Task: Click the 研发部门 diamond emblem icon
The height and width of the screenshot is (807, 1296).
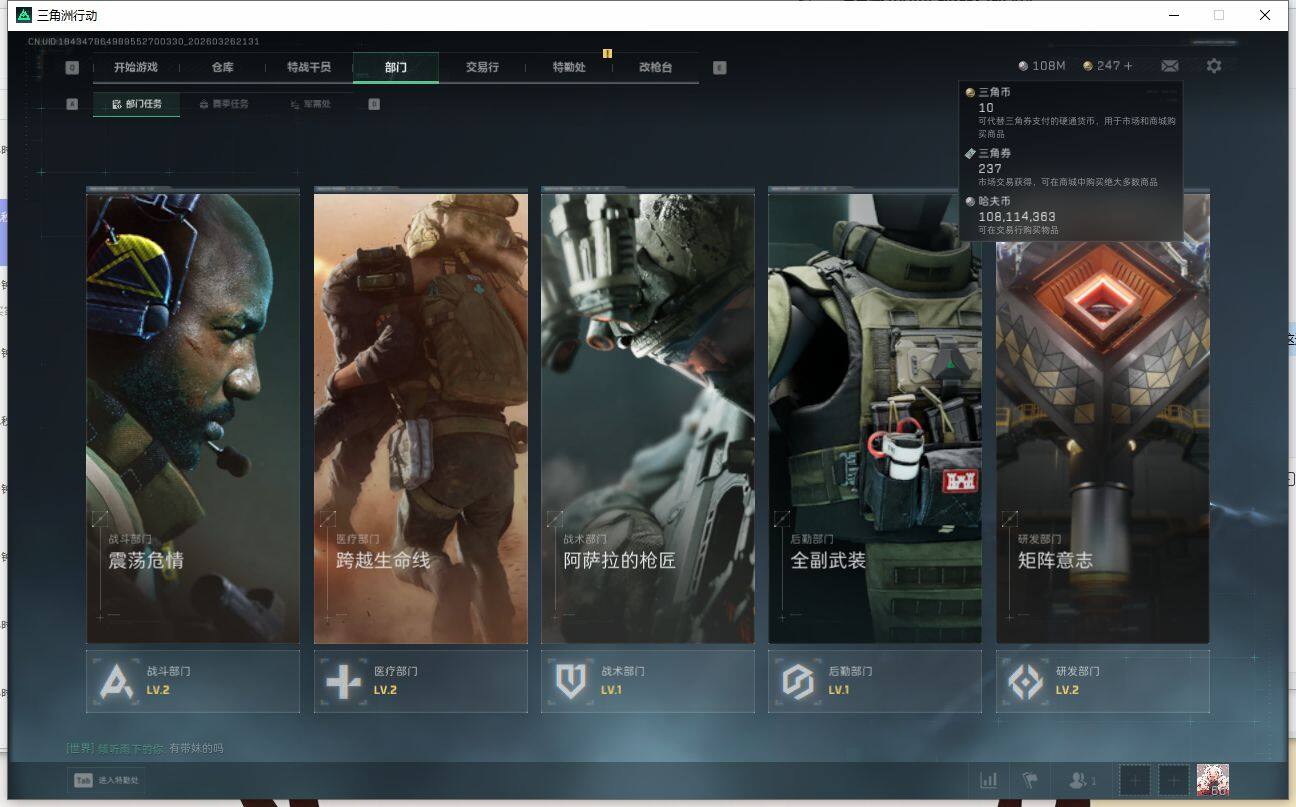Action: pyautogui.click(x=1025, y=682)
